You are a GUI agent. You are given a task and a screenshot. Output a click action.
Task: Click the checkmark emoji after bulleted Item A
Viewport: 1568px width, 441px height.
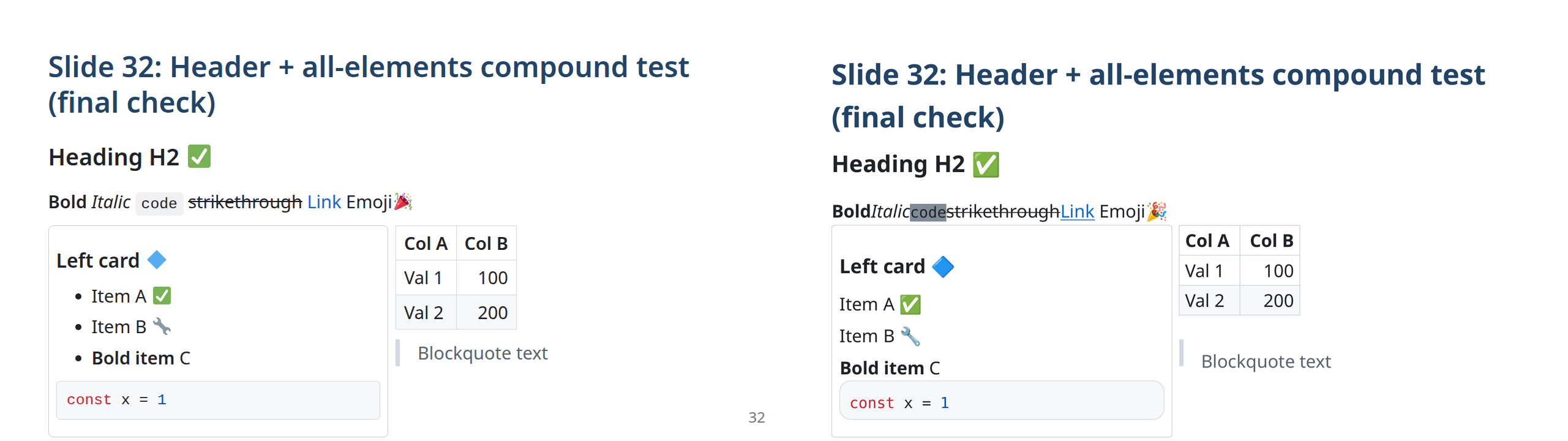(162, 296)
